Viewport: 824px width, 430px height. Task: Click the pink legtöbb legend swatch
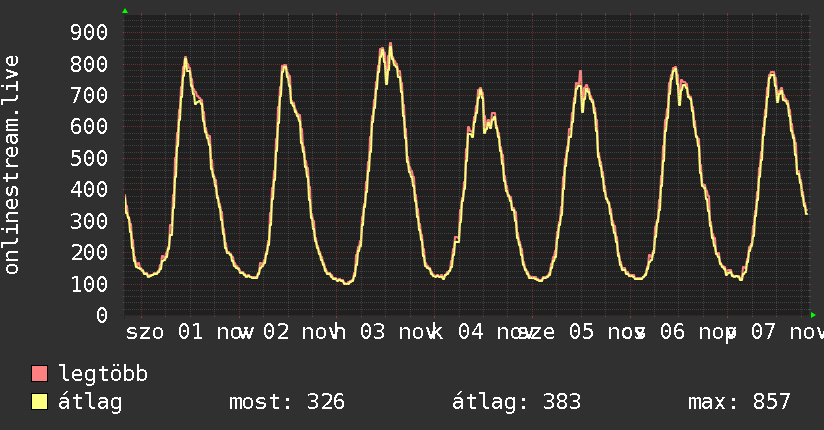coord(40,374)
